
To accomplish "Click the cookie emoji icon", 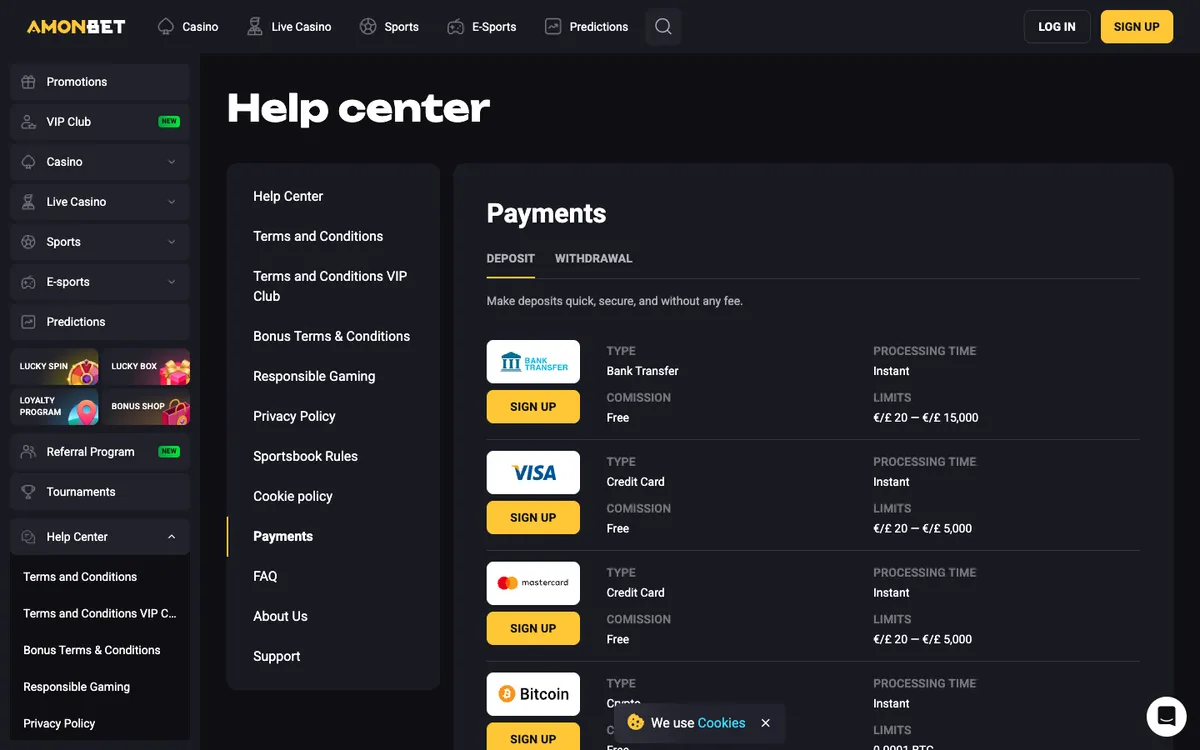I will pos(635,722).
